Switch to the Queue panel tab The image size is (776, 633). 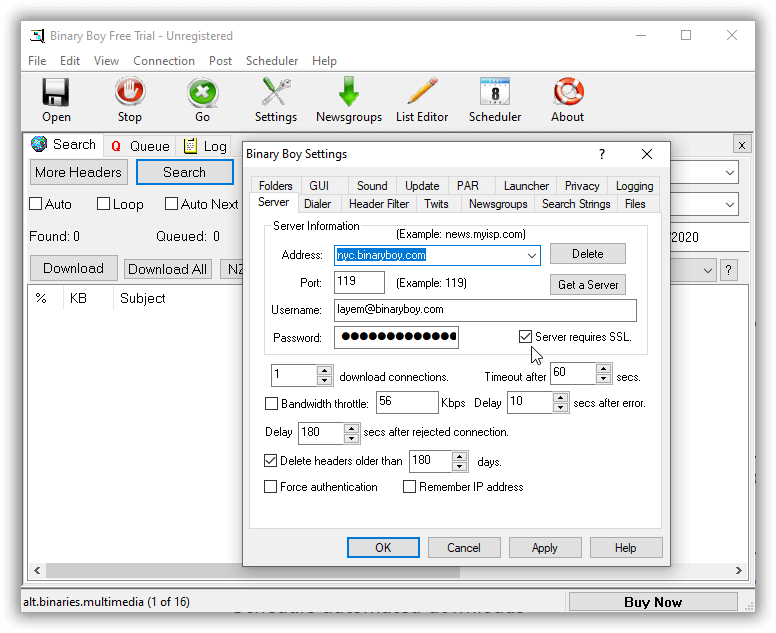(140, 146)
